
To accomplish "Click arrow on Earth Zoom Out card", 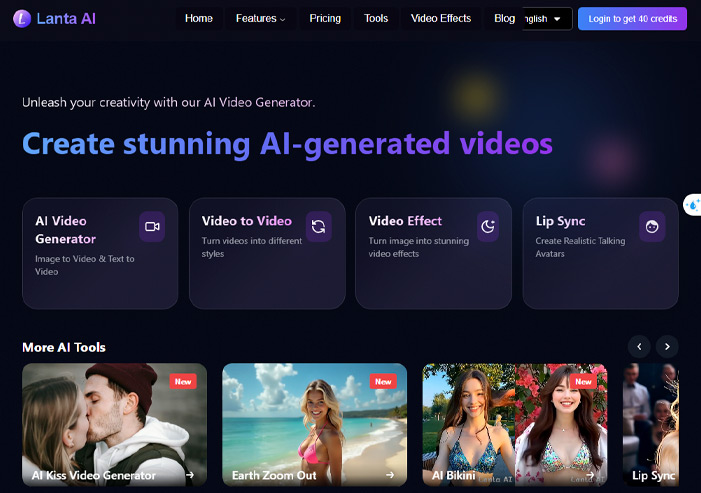I will pyautogui.click(x=390, y=475).
